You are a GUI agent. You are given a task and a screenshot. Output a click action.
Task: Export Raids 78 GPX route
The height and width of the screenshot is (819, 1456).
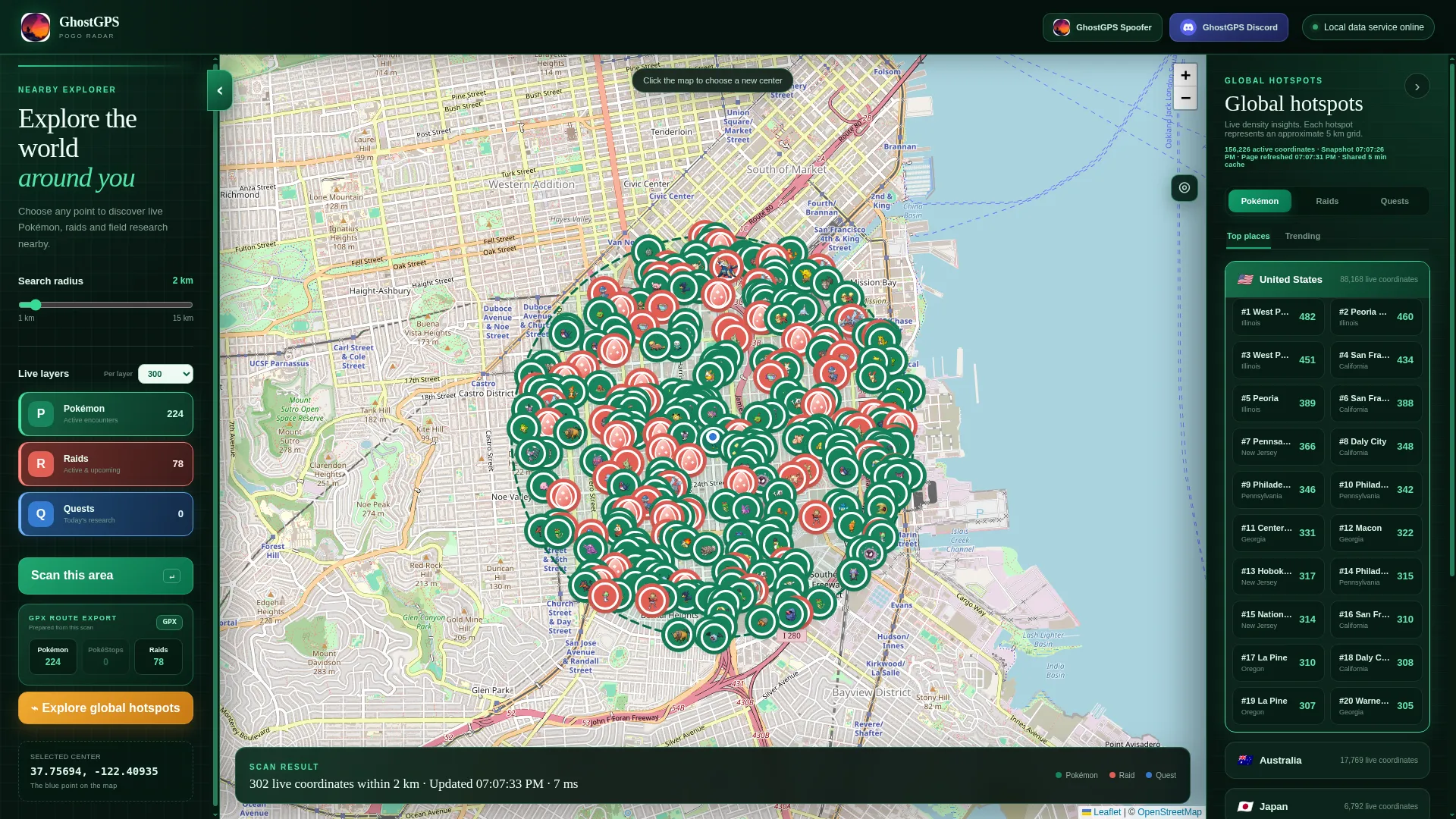[x=158, y=657]
